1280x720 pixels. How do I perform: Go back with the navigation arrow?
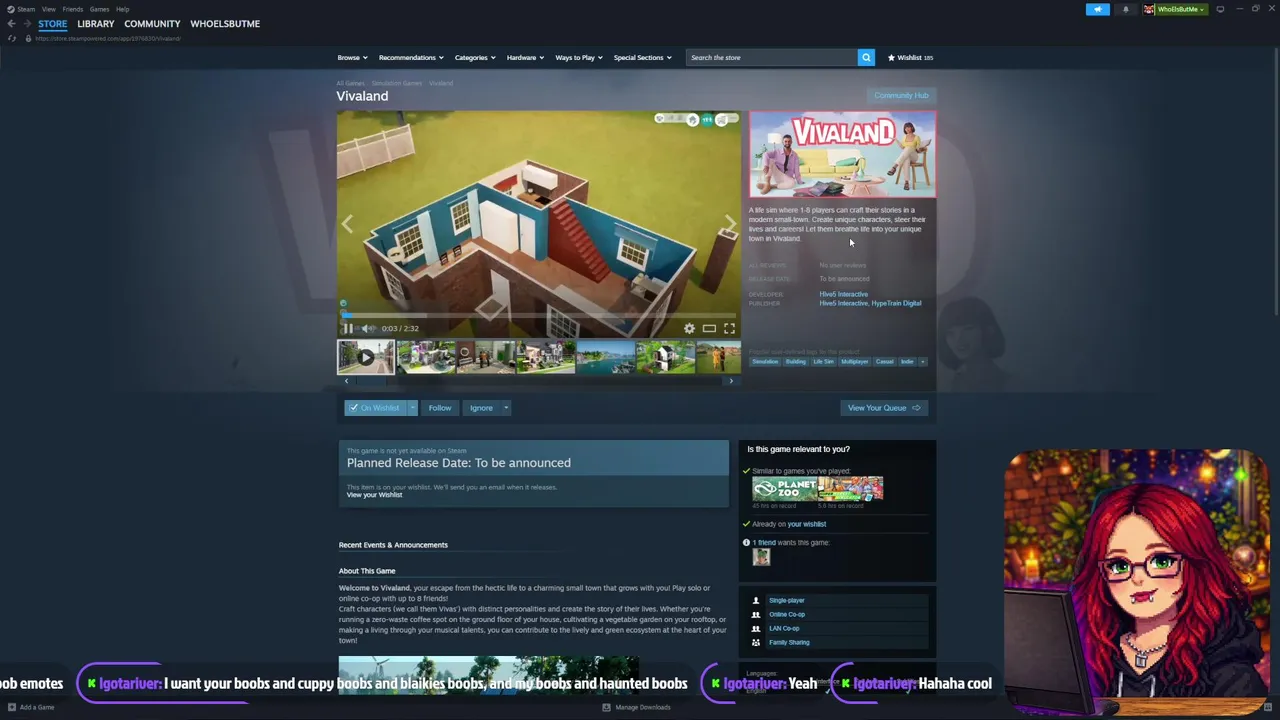[11, 24]
